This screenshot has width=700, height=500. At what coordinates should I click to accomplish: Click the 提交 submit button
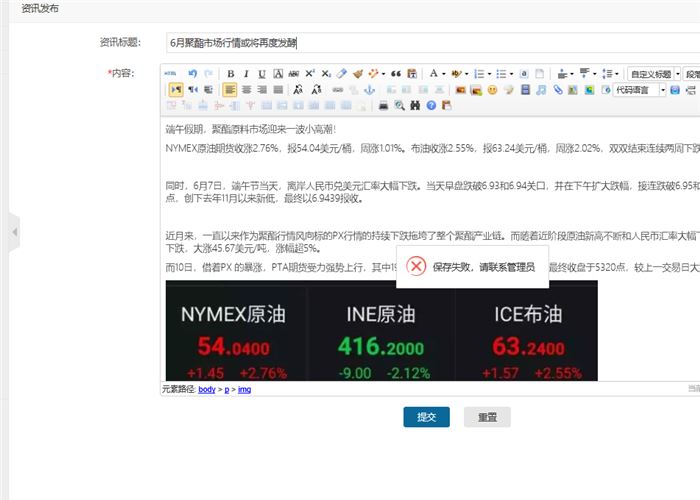point(426,417)
